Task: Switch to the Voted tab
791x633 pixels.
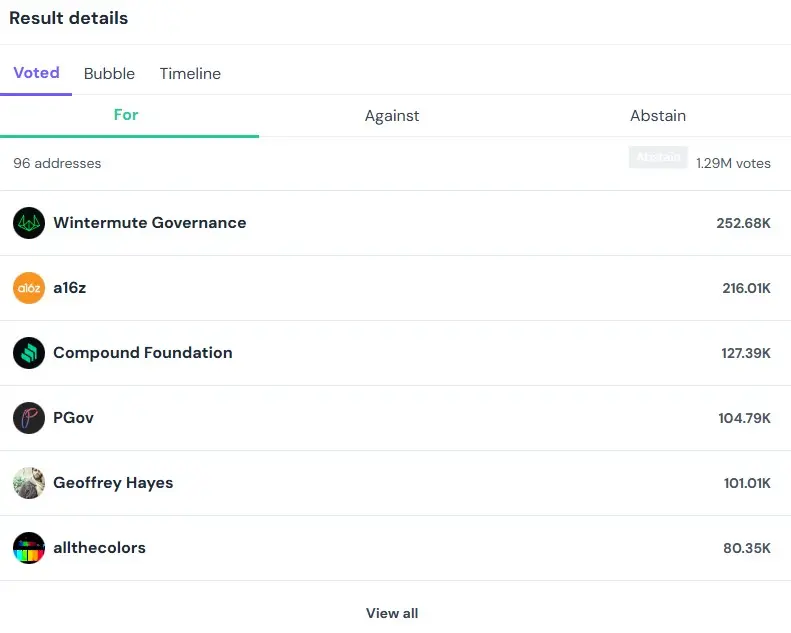Action: tap(36, 73)
